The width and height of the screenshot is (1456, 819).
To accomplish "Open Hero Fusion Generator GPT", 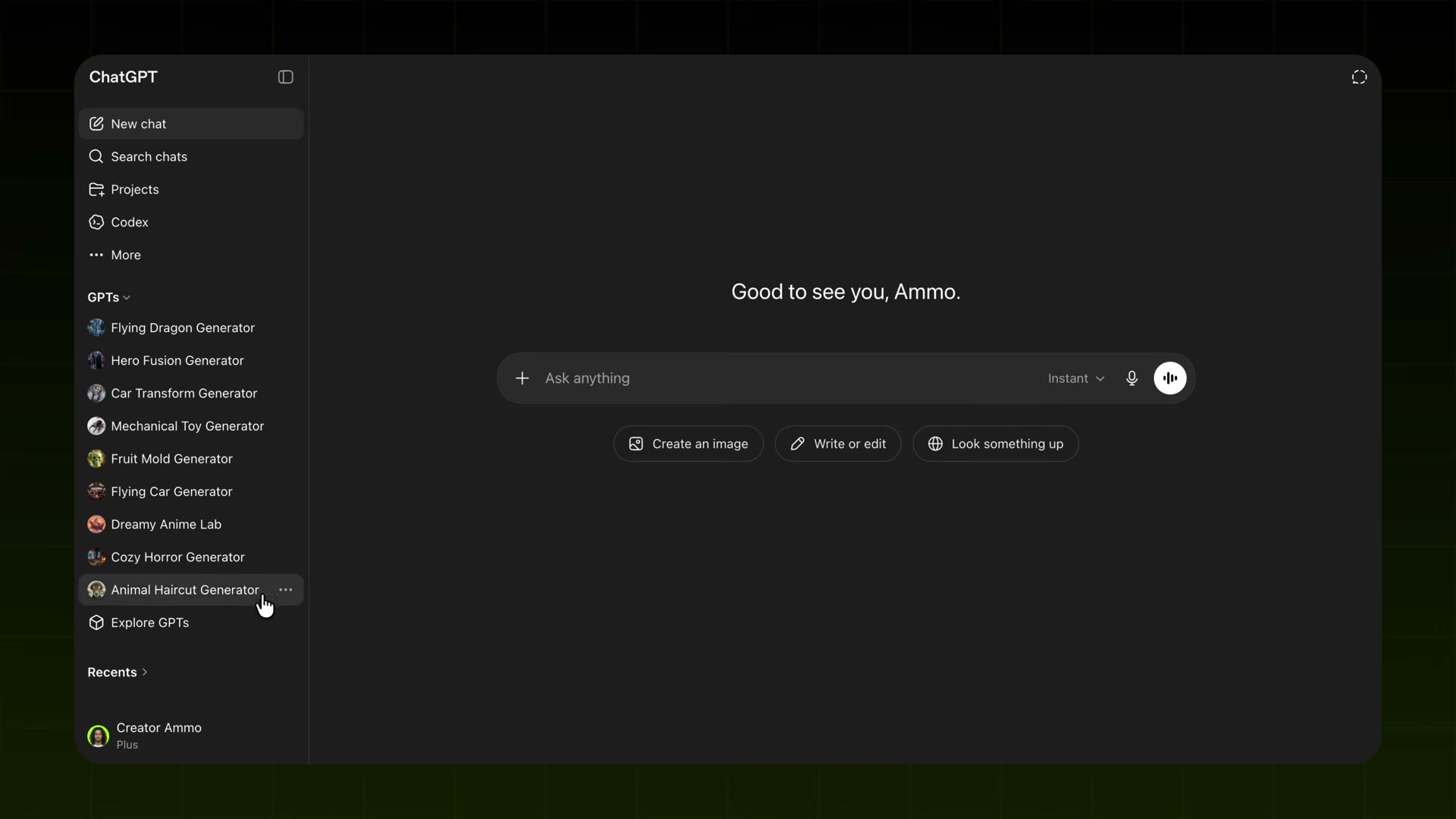I will [x=191, y=360].
